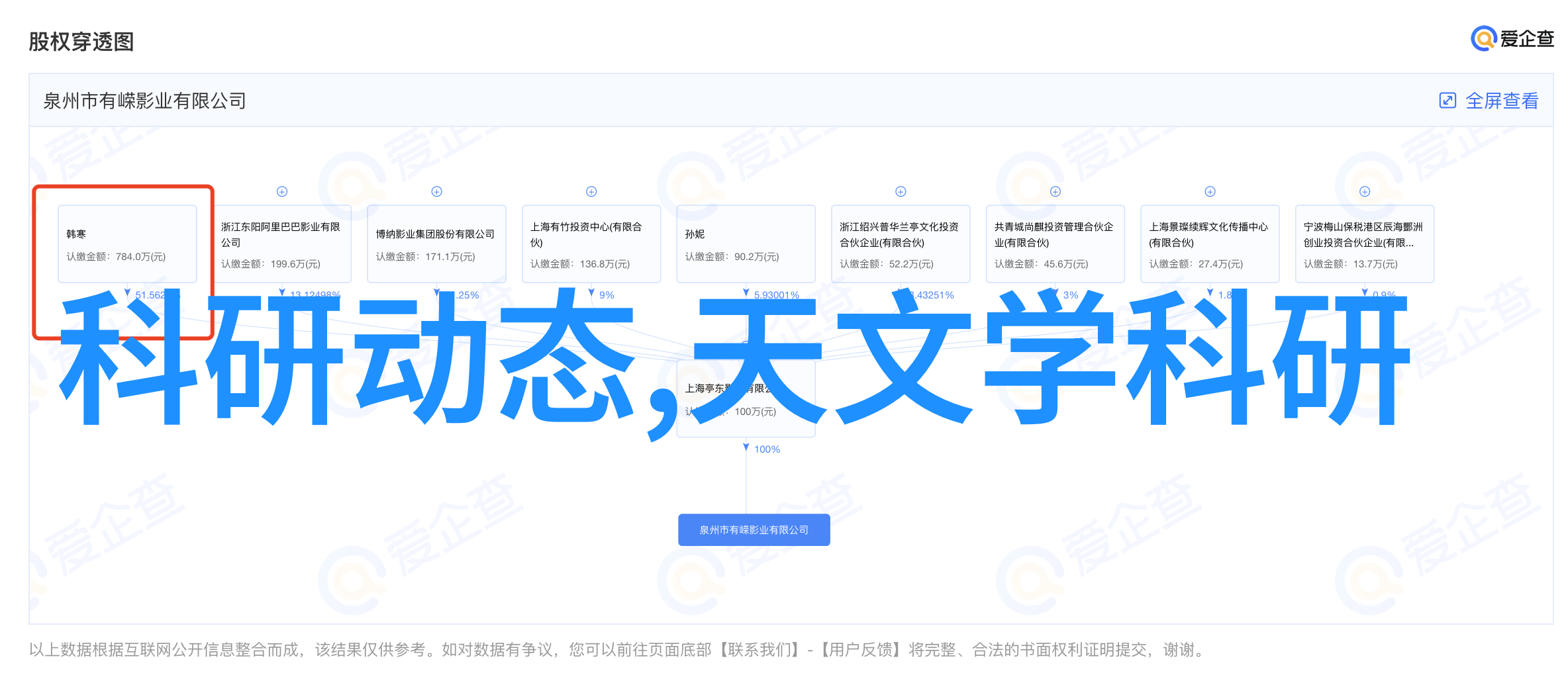Click 认缴金额: 45.6万(元) text
1568x679 pixels.
1042,264
